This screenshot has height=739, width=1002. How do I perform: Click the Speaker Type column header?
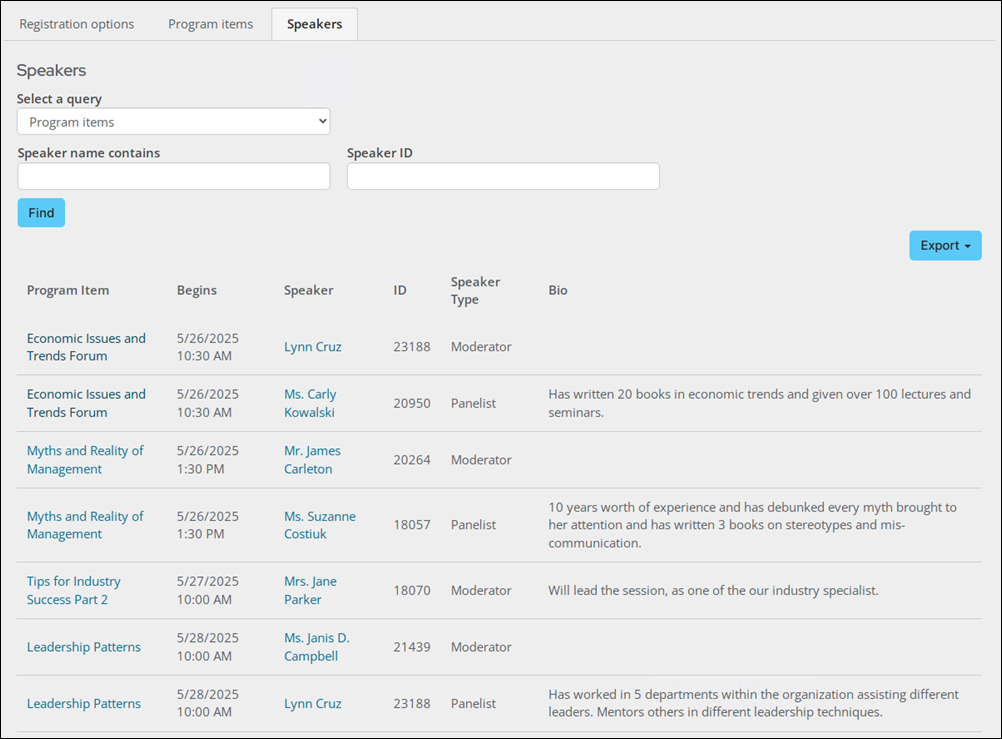pyautogui.click(x=475, y=290)
